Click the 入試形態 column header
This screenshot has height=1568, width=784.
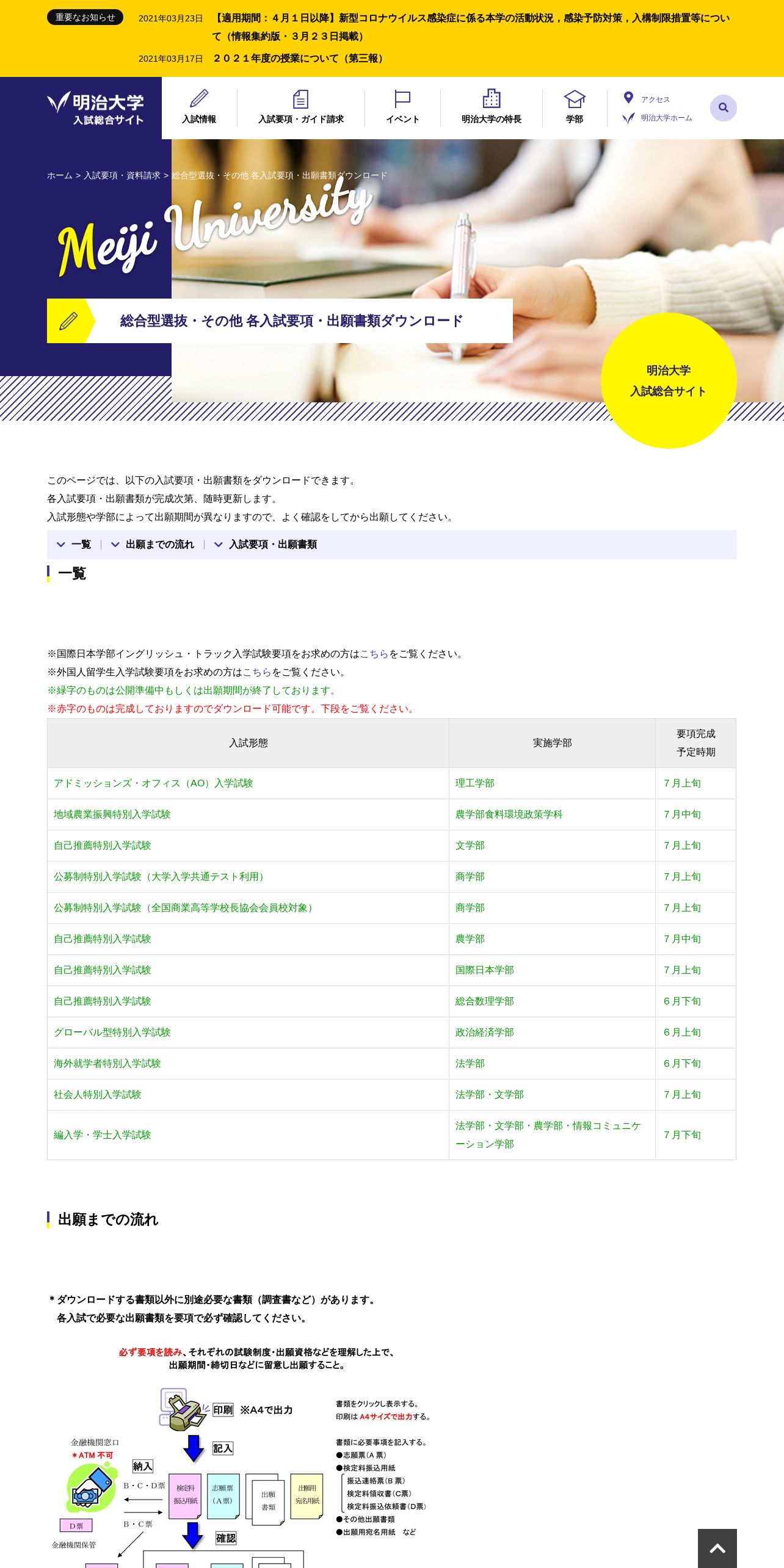pos(248,743)
